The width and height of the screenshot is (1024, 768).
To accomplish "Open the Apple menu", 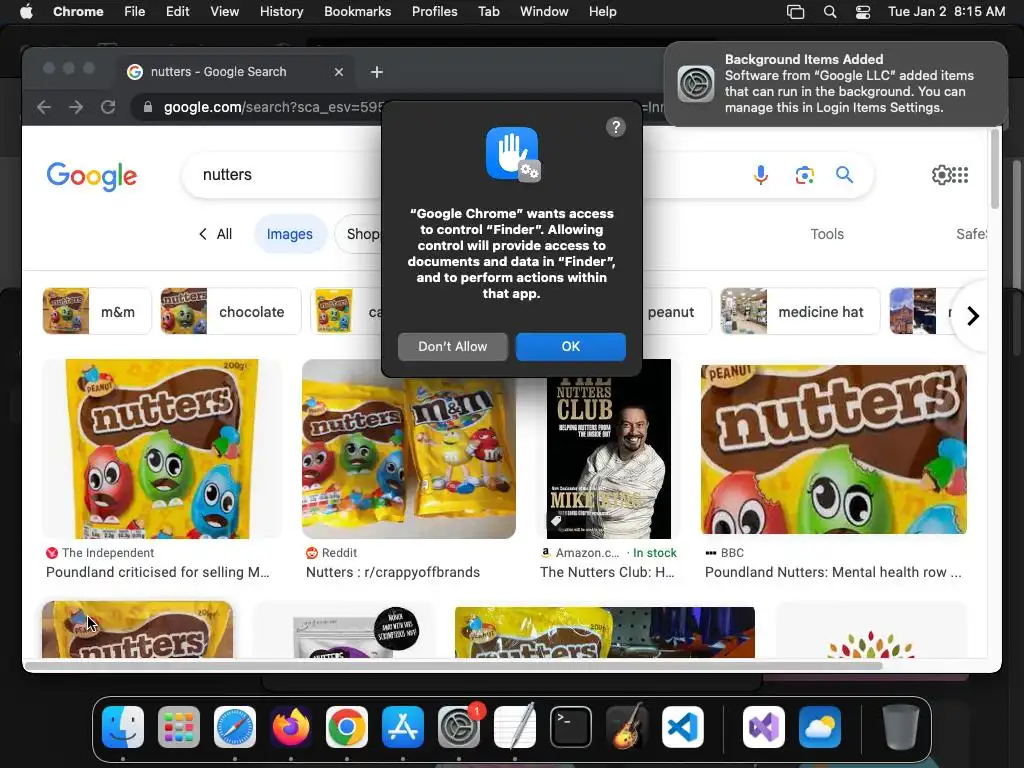I will click(x=26, y=12).
